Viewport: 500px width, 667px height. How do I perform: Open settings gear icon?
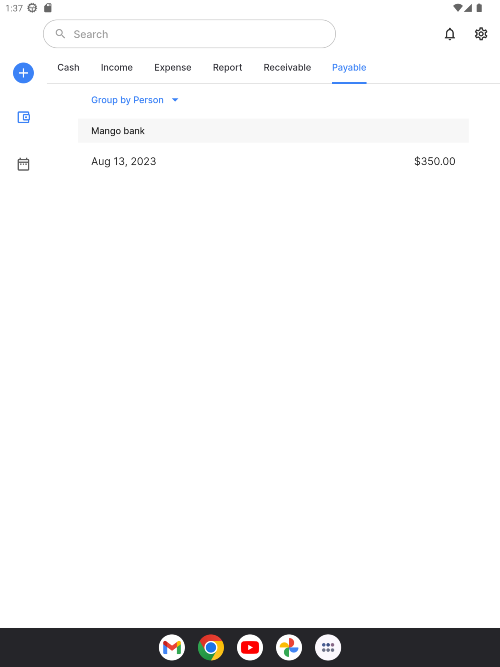coord(481,34)
